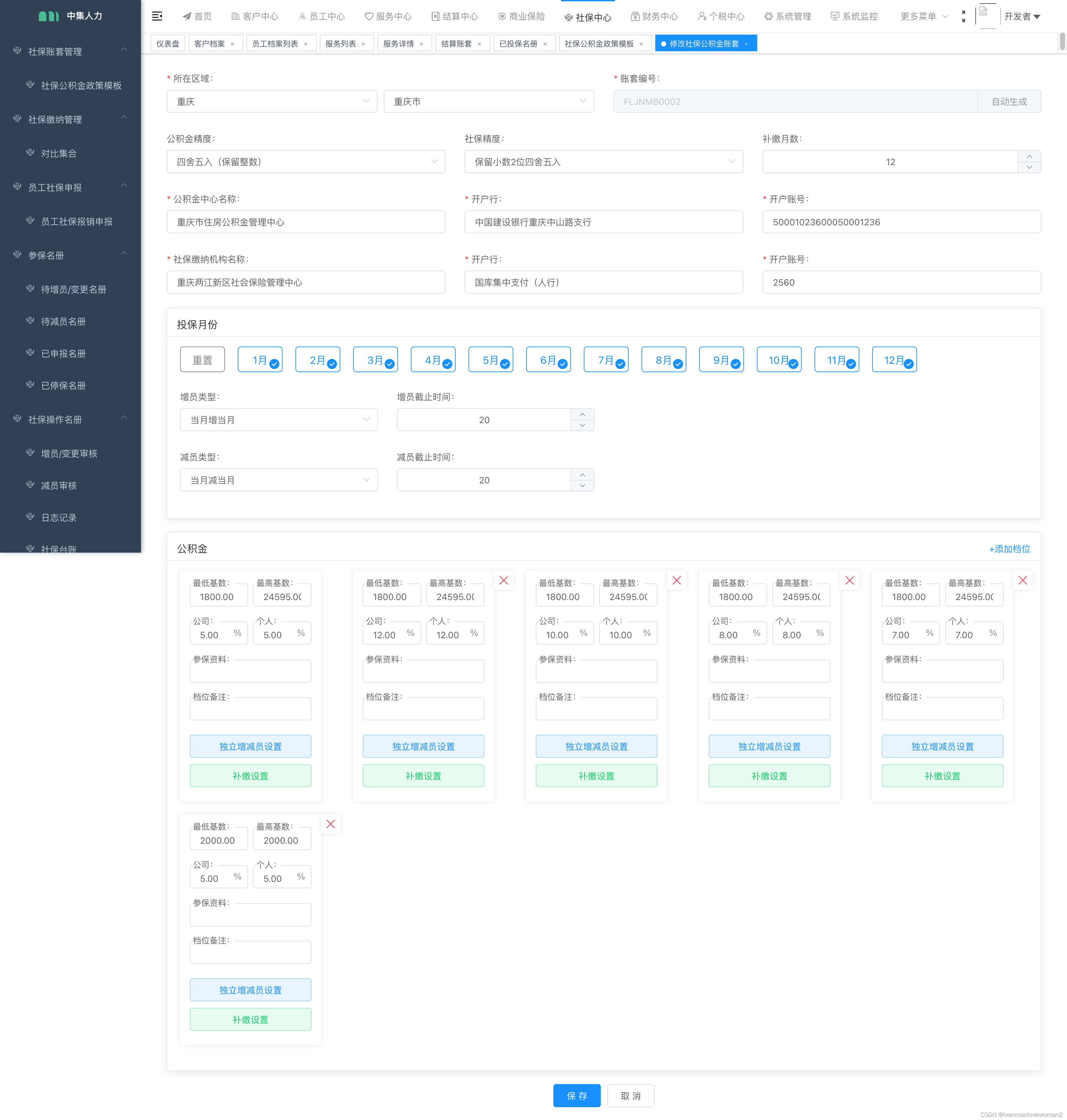Image resolution: width=1067 pixels, height=1120 pixels.
Task: Close the 服务详情 tab
Action: click(421, 44)
